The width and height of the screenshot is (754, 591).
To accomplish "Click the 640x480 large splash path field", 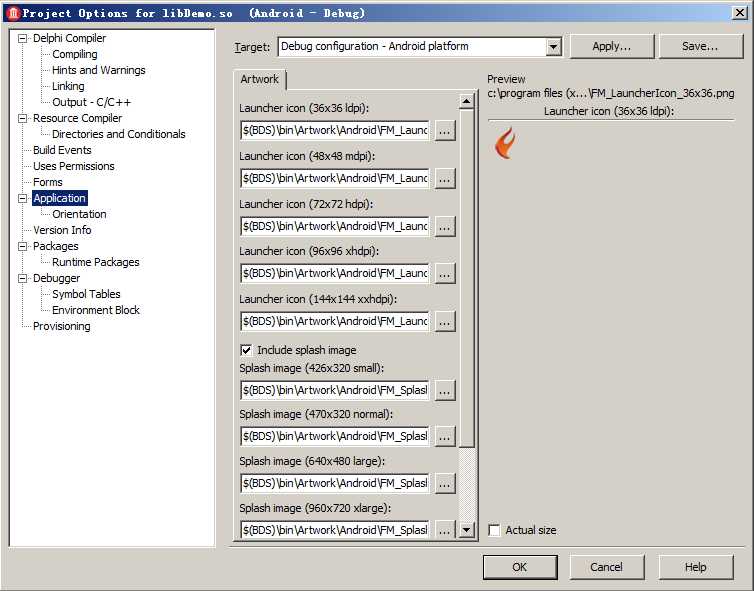I will pos(335,483).
